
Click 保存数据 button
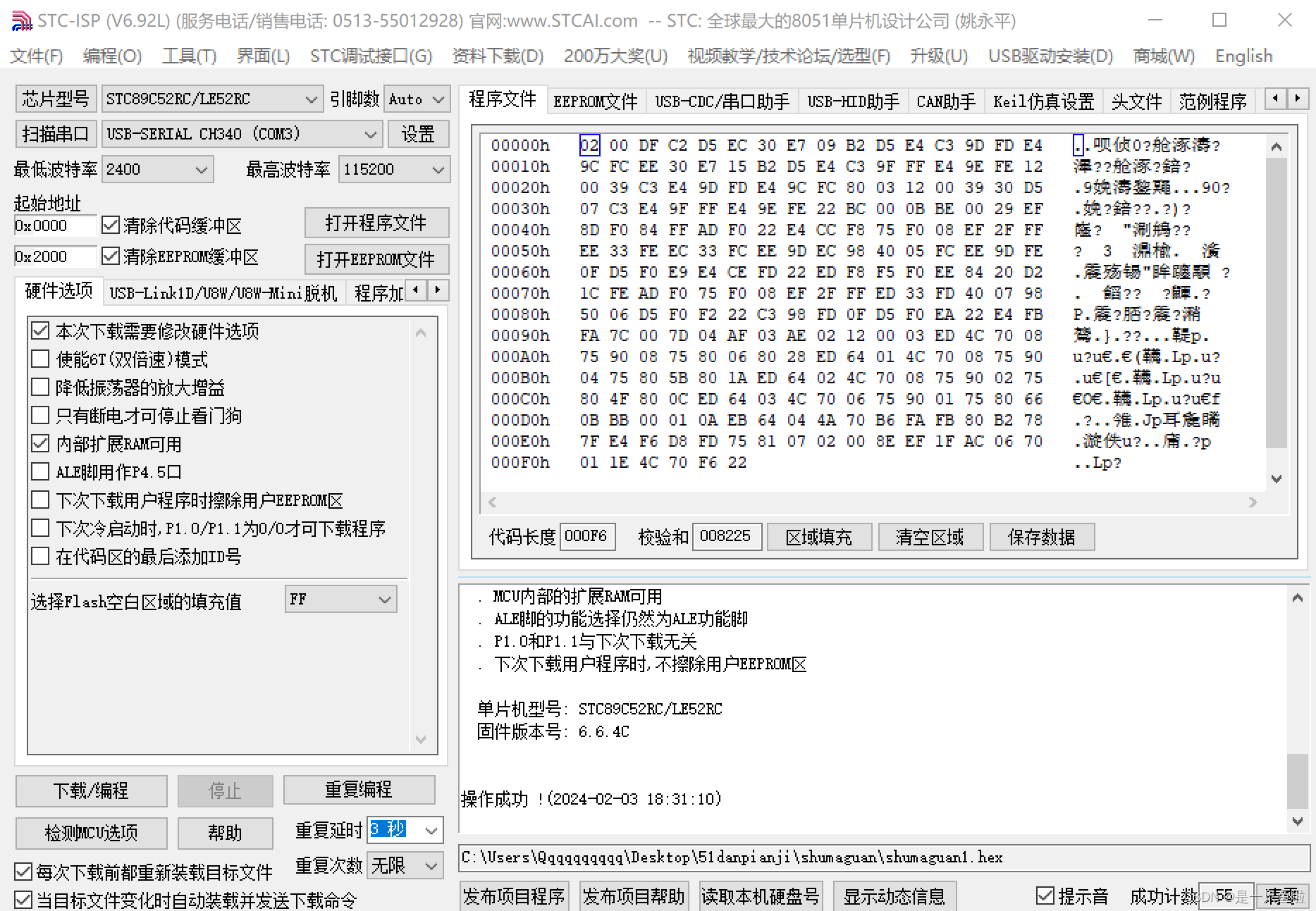[1041, 537]
